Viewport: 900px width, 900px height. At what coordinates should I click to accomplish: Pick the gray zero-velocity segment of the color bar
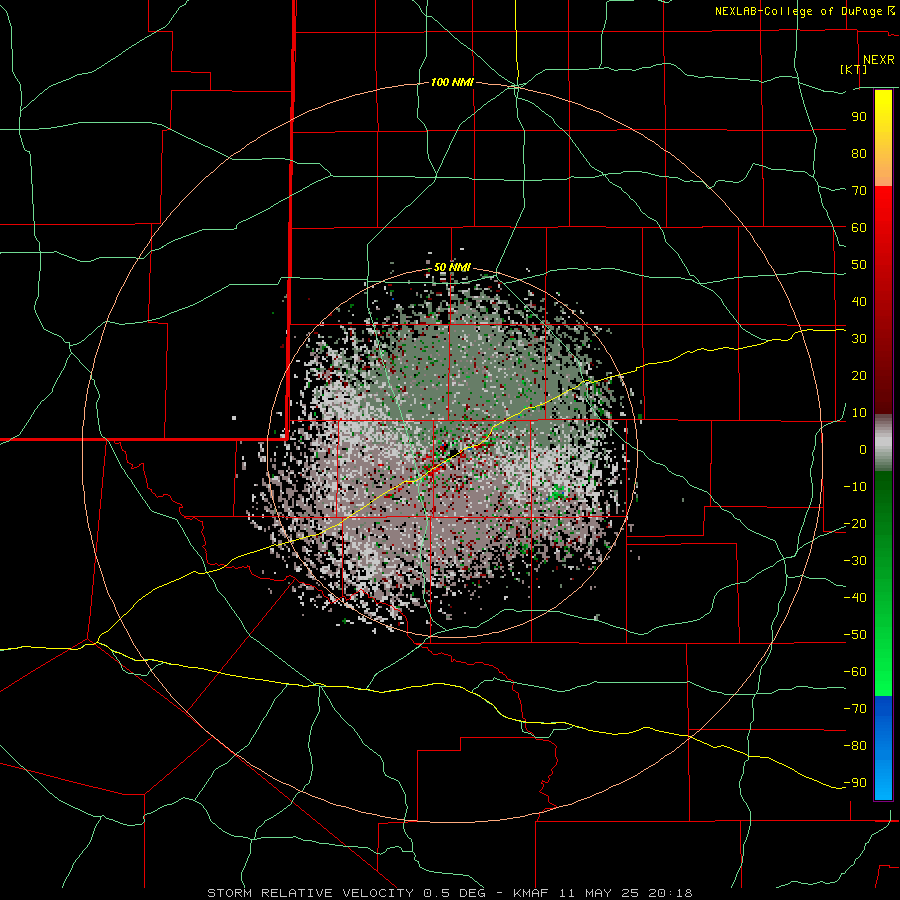[883, 443]
